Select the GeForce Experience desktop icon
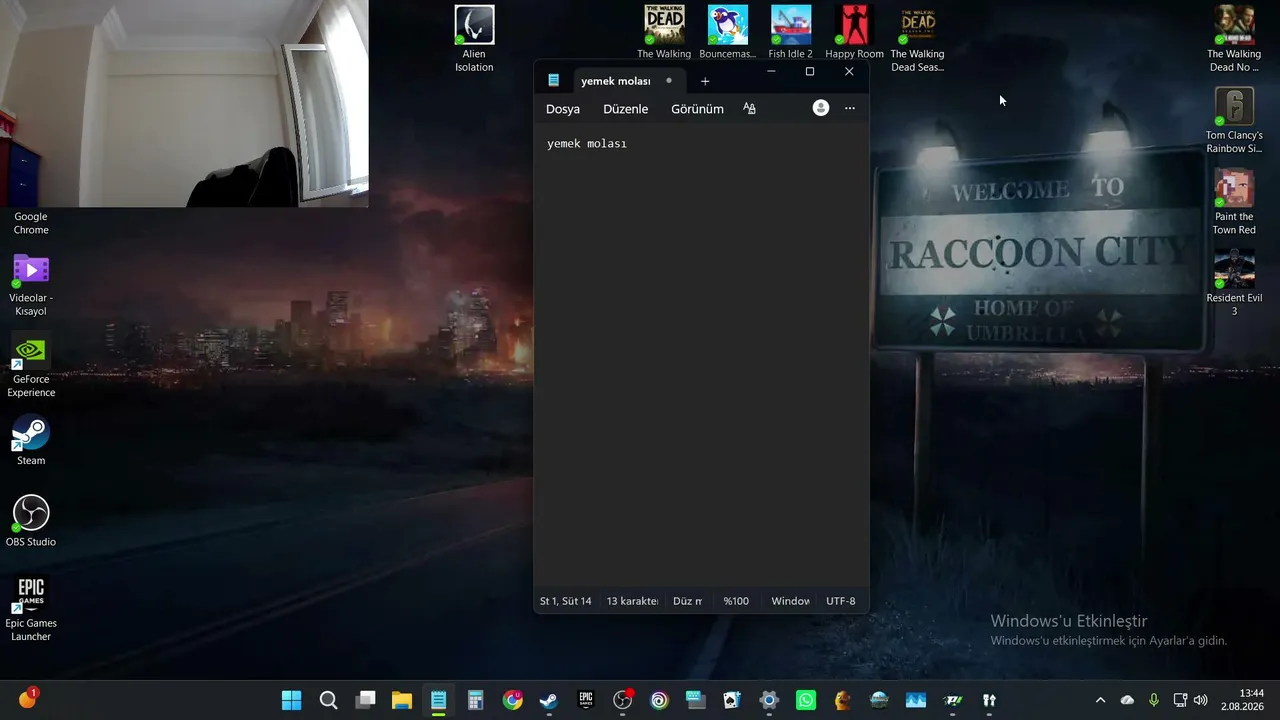This screenshot has width=1280, height=720. pos(31,365)
